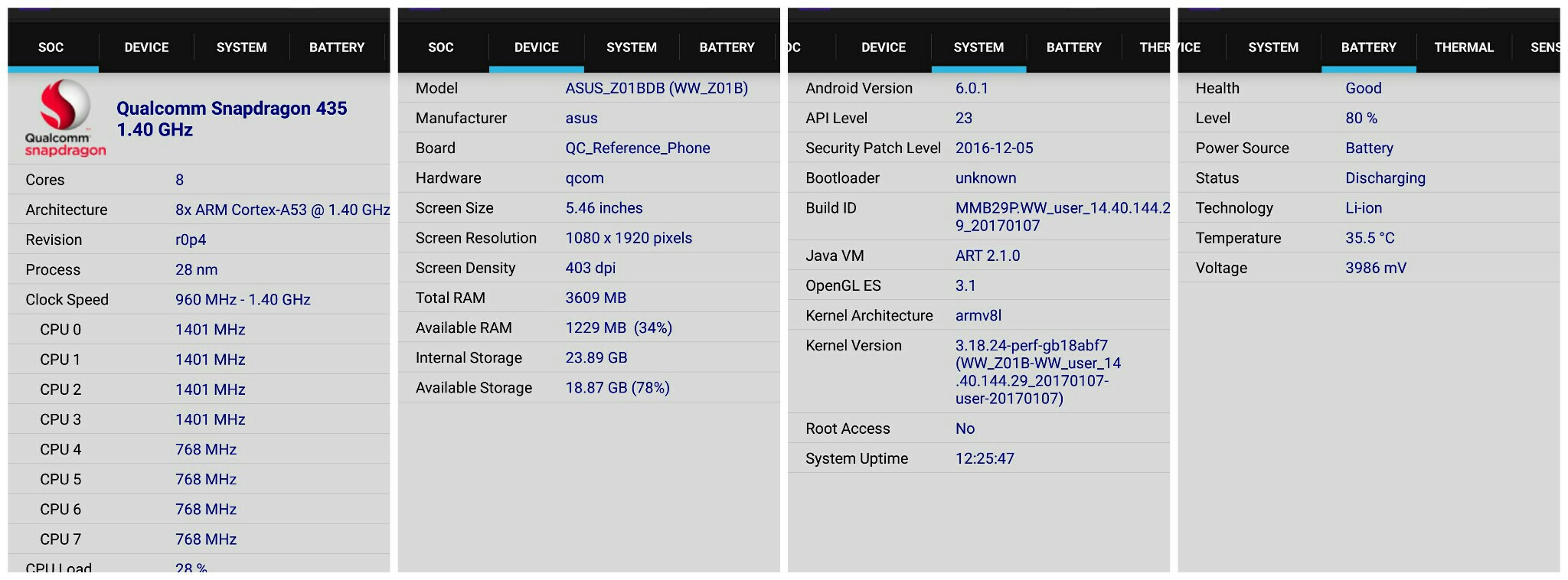Select the Voltage value '3986 mV'

pos(1375,268)
